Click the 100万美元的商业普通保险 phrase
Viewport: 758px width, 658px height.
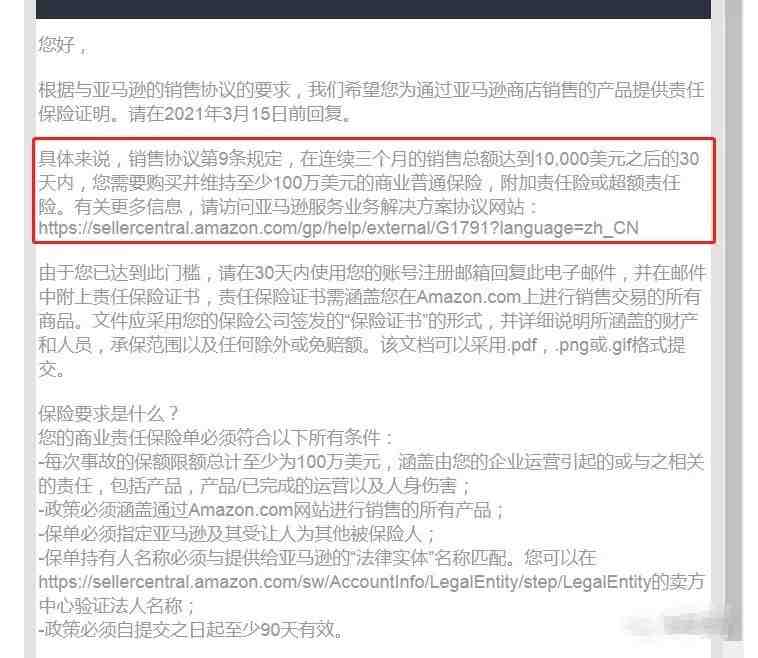click(x=378, y=183)
